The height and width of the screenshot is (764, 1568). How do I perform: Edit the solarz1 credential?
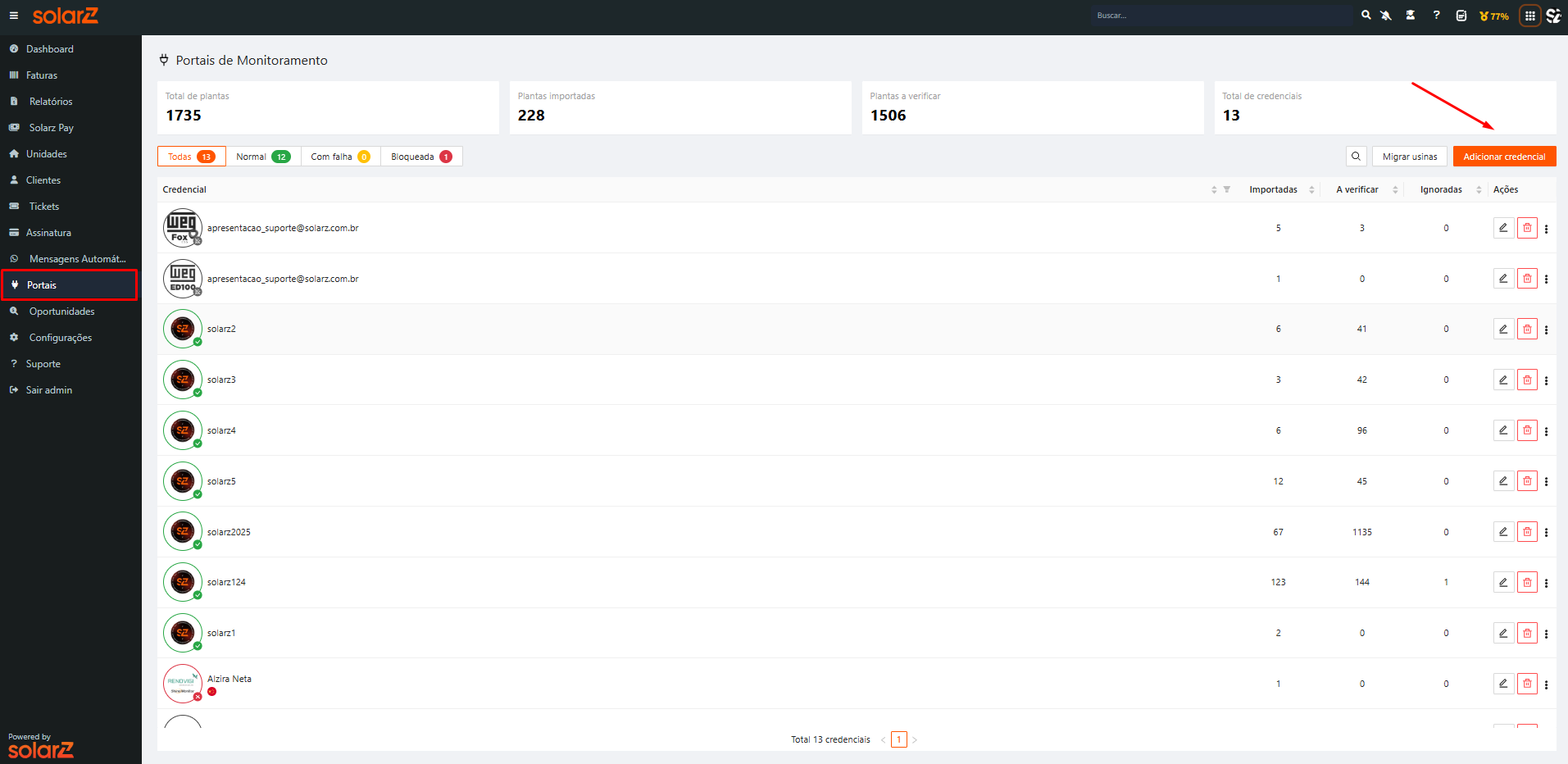click(1503, 634)
